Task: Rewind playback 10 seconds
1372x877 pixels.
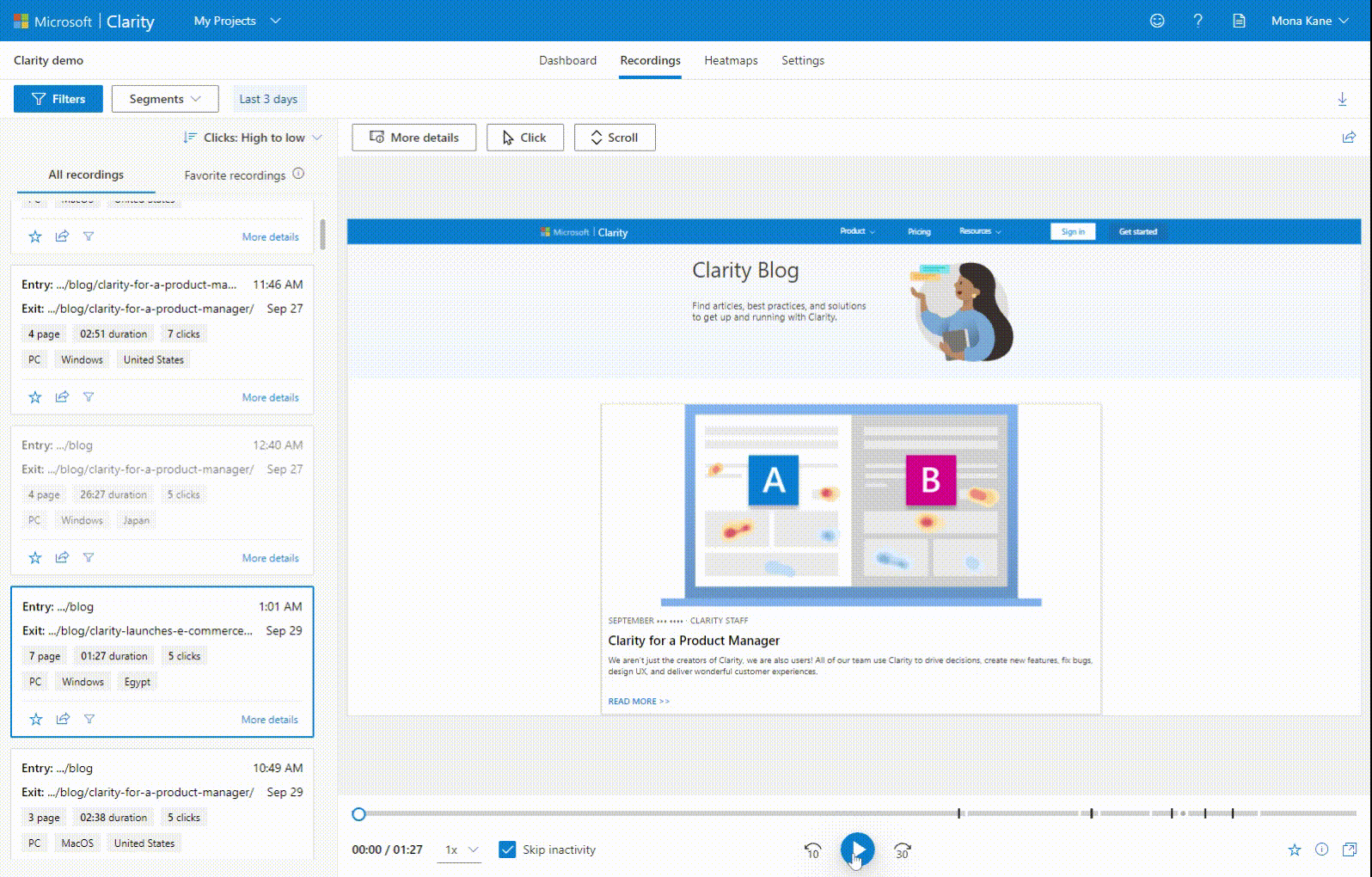Action: tap(812, 850)
